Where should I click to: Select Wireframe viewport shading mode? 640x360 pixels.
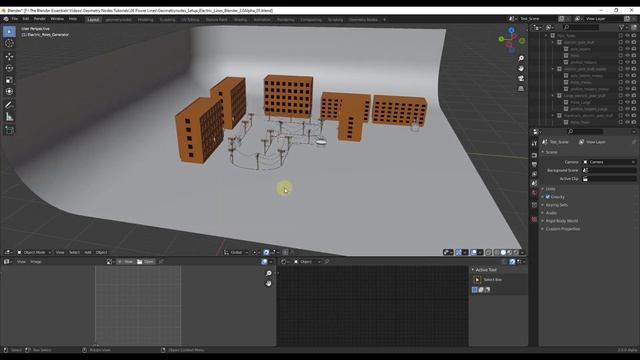(x=496, y=252)
